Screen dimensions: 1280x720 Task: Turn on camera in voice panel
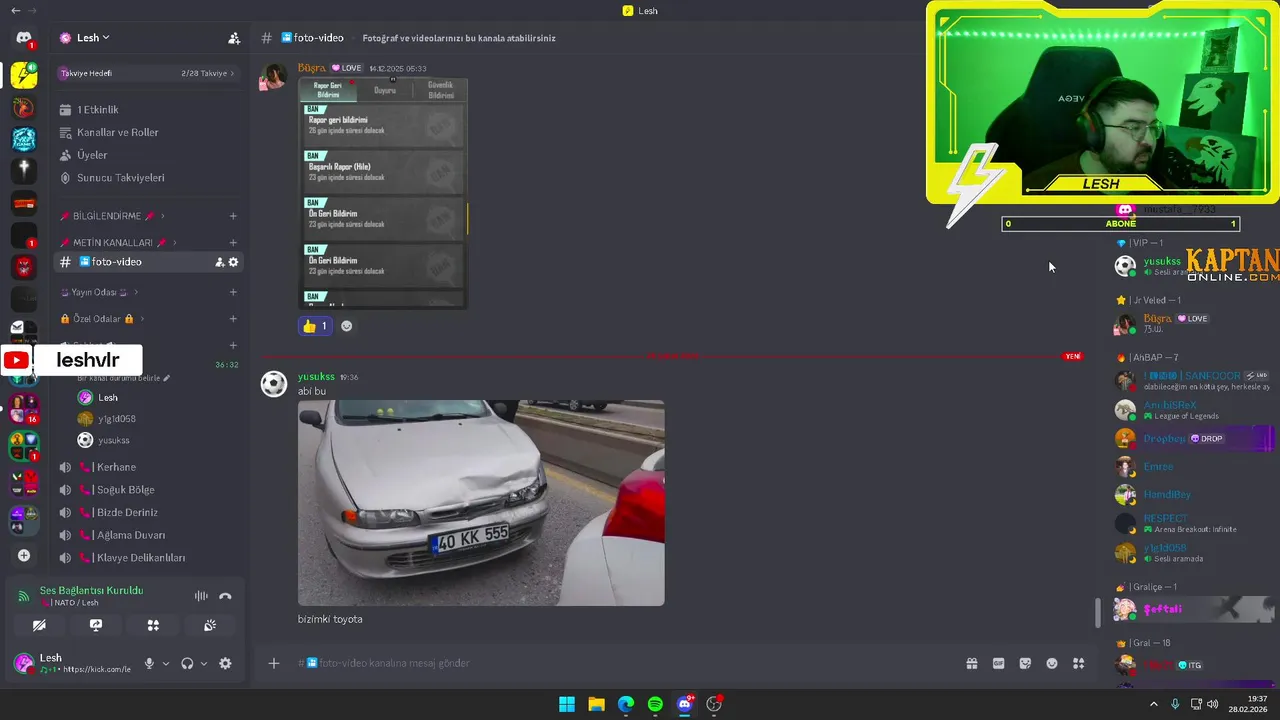coord(39,625)
